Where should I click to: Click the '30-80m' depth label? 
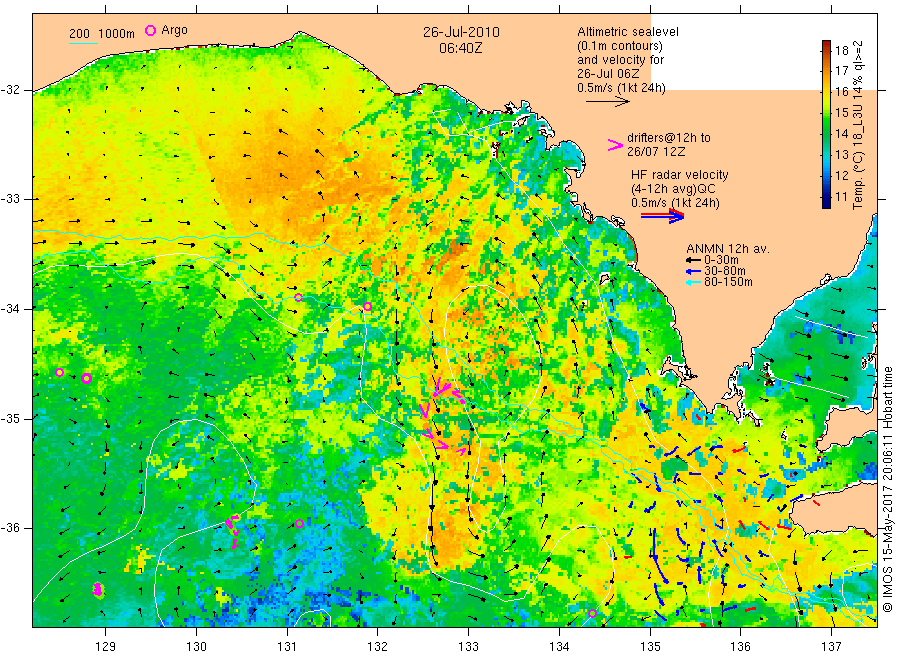pyautogui.click(x=725, y=271)
